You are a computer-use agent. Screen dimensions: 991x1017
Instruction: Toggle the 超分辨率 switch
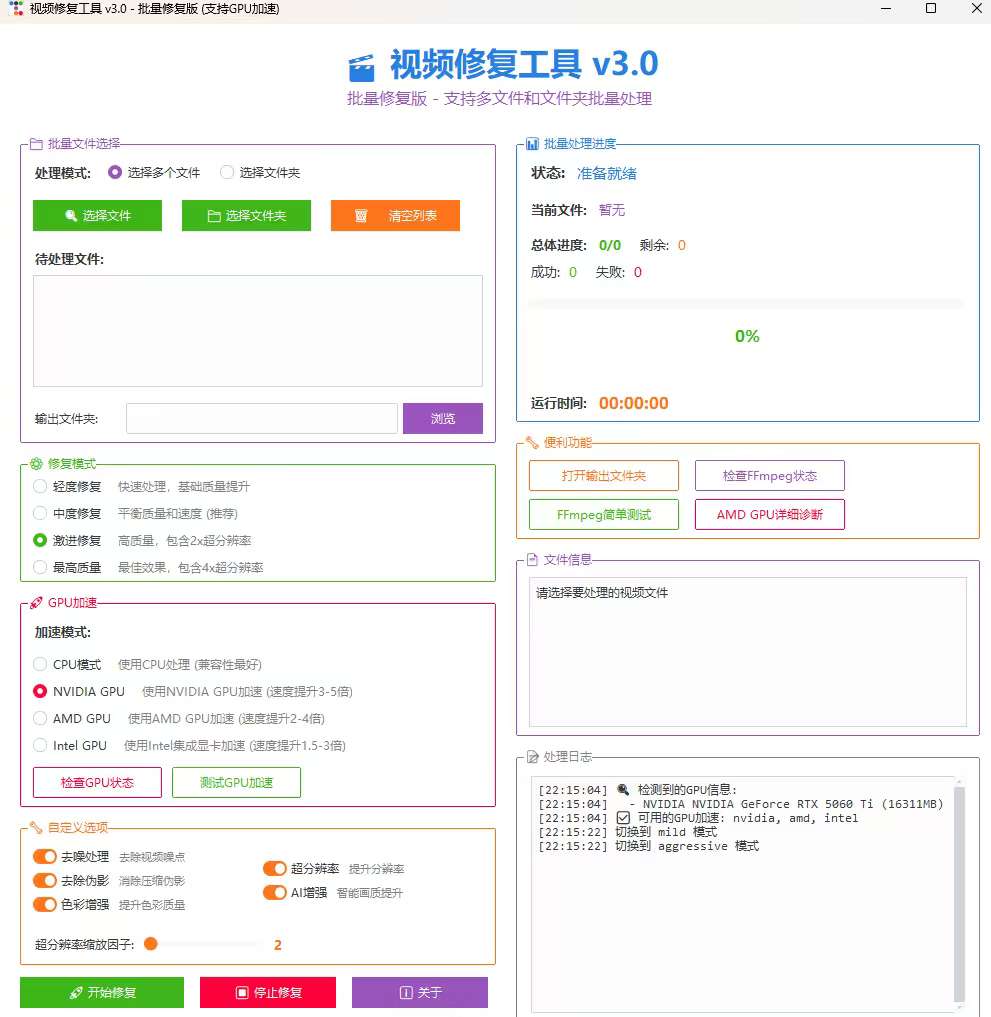pos(274,868)
